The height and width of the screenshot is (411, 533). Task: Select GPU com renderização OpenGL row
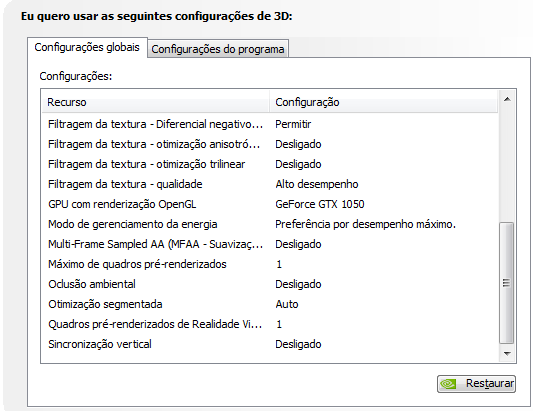click(x=270, y=204)
